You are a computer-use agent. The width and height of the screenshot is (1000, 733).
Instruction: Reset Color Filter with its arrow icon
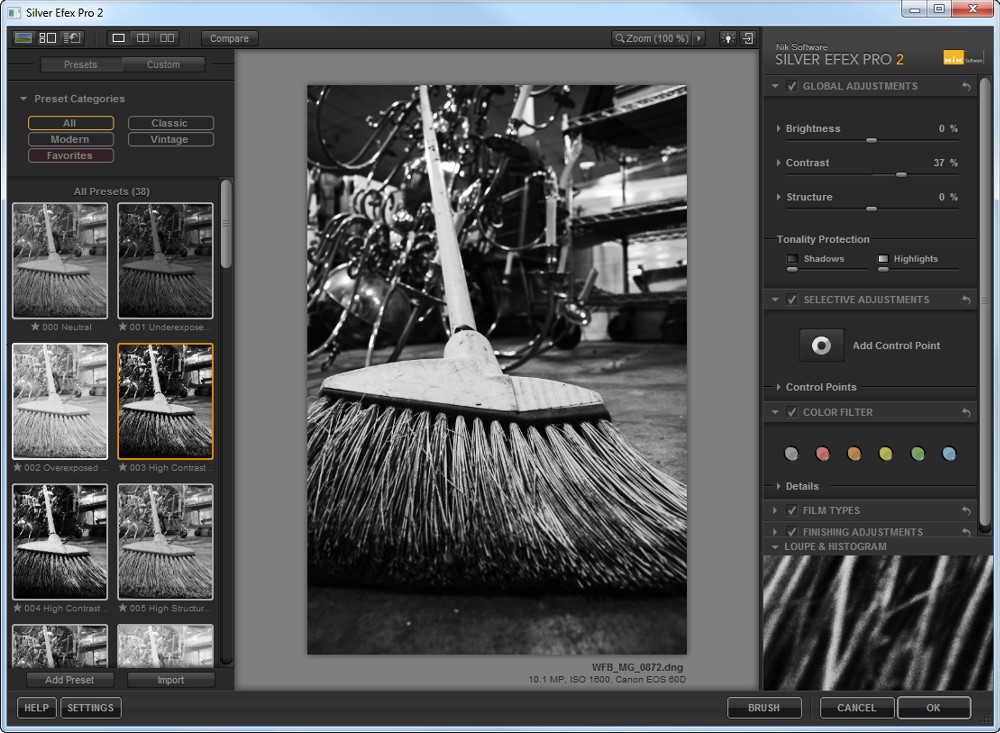click(966, 413)
